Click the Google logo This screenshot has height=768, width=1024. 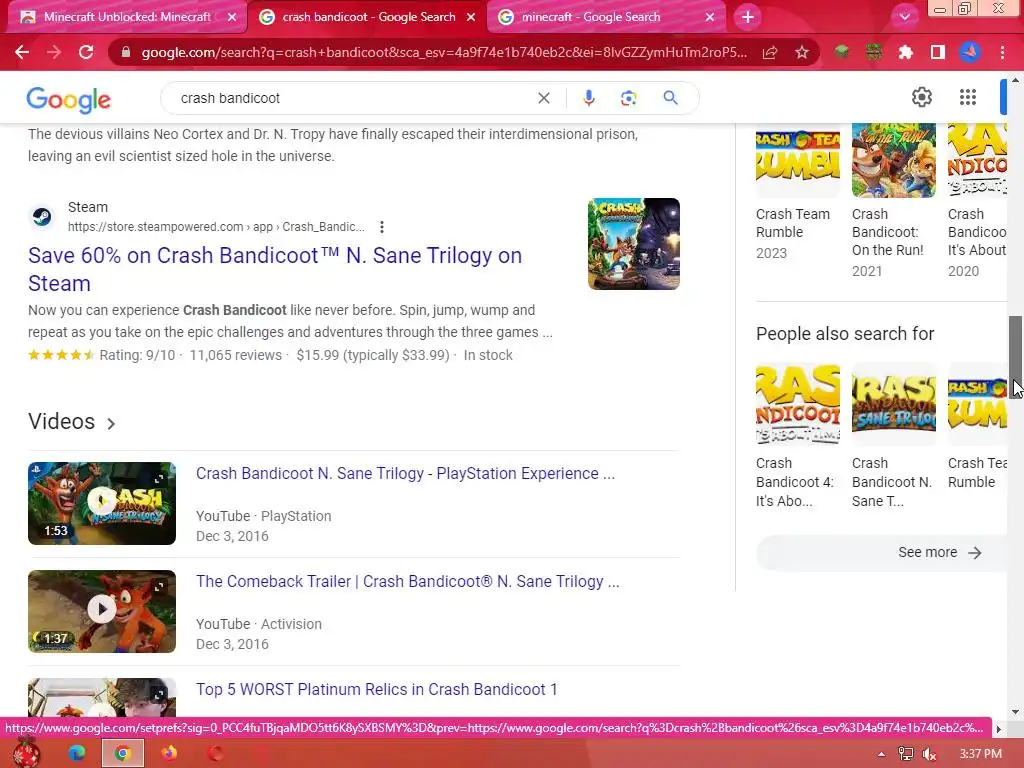coord(69,99)
